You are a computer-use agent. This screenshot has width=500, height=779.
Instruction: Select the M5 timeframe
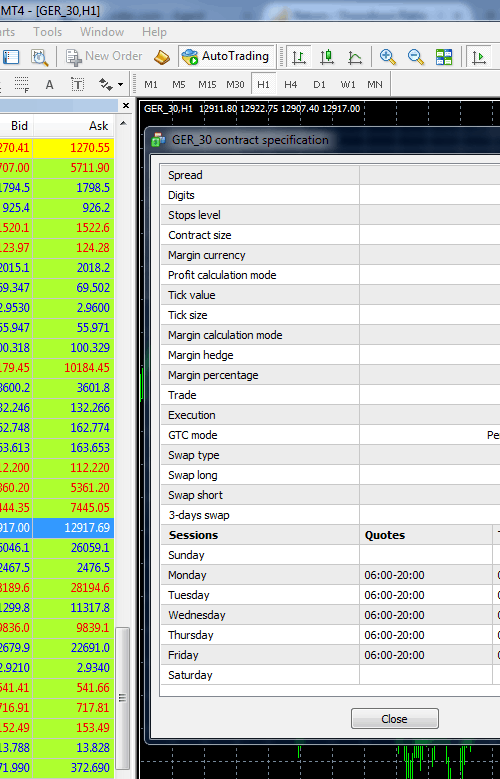point(178,84)
